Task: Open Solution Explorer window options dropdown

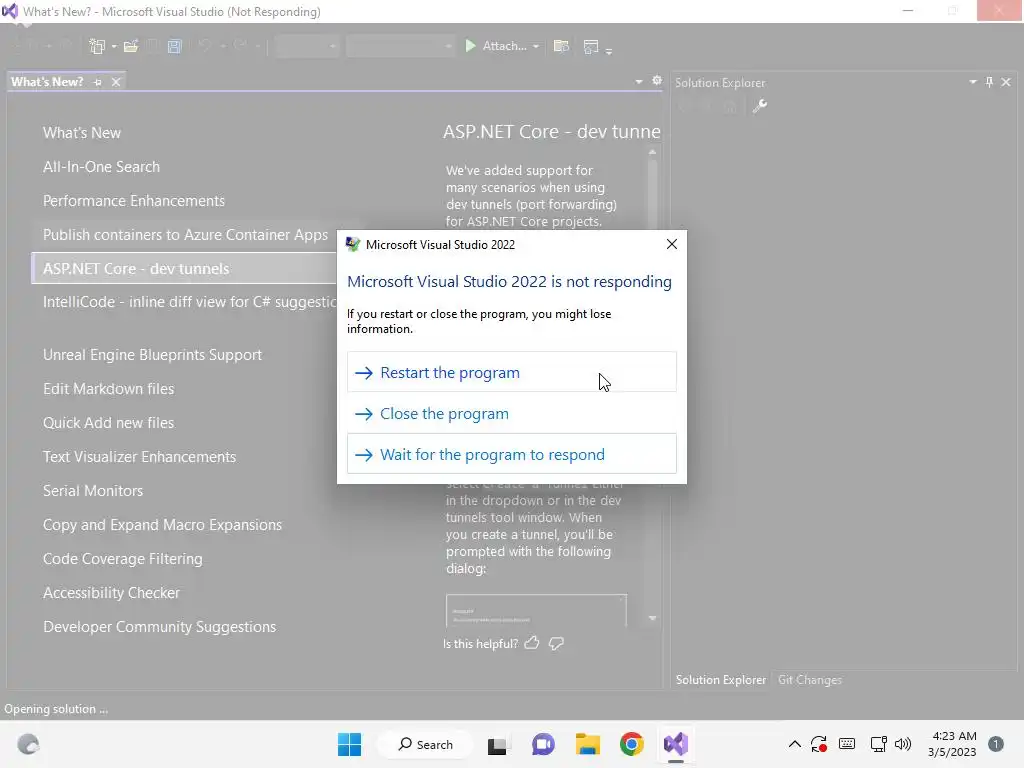Action: [973, 82]
